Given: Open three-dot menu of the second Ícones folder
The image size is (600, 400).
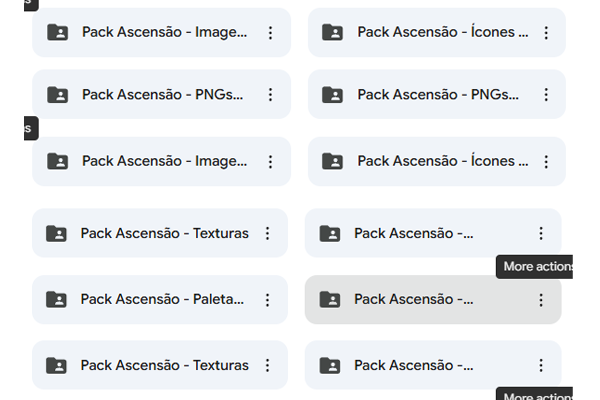Looking at the screenshot, I should [x=546, y=161].
